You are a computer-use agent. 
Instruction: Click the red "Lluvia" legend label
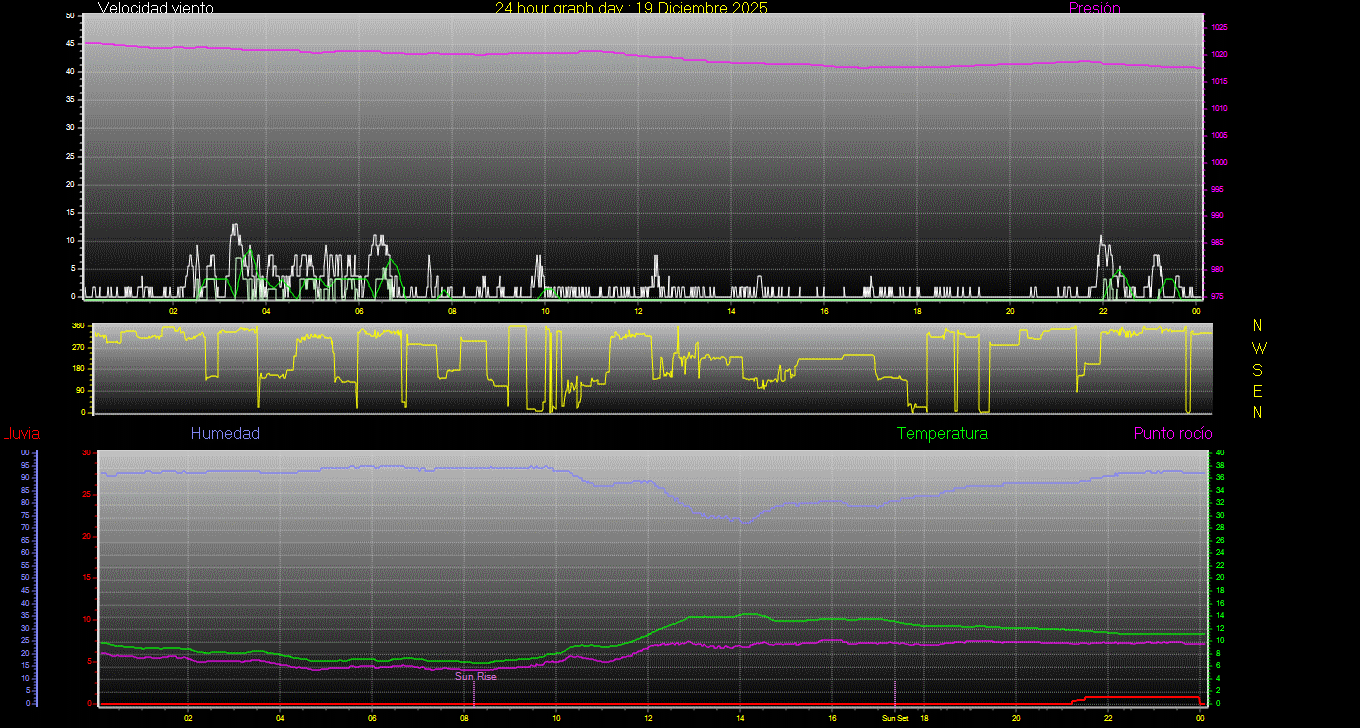tap(21, 434)
